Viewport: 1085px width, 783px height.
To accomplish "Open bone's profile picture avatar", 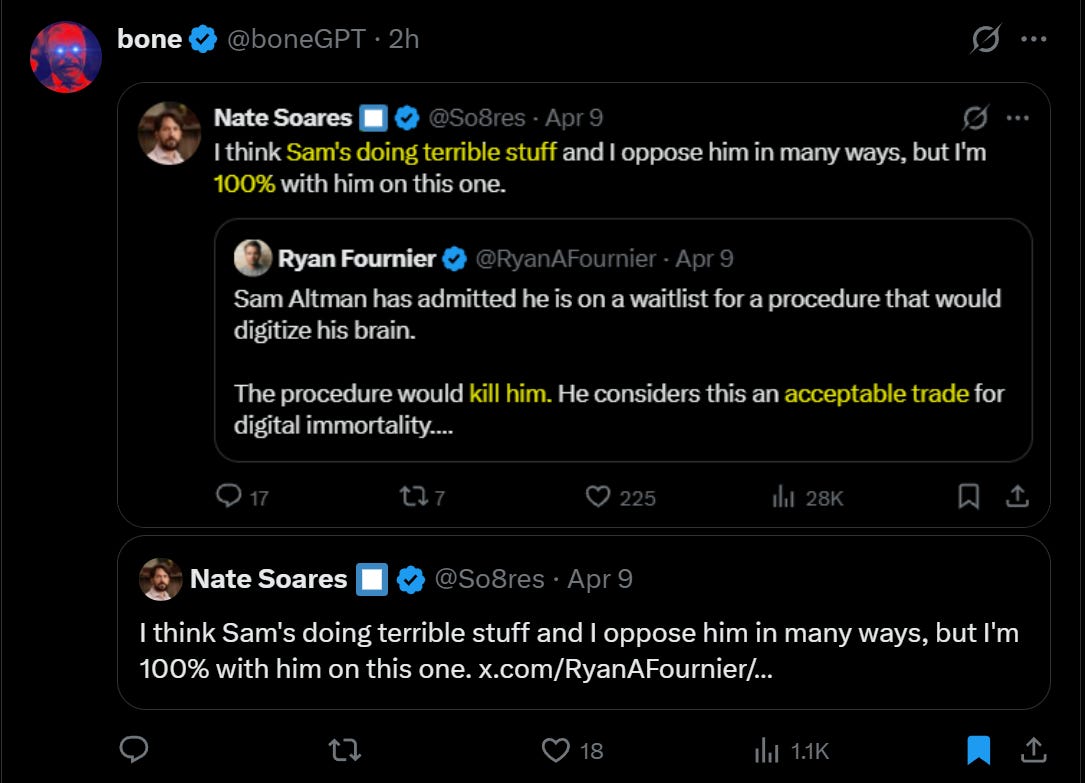I will pyautogui.click(x=66, y=57).
